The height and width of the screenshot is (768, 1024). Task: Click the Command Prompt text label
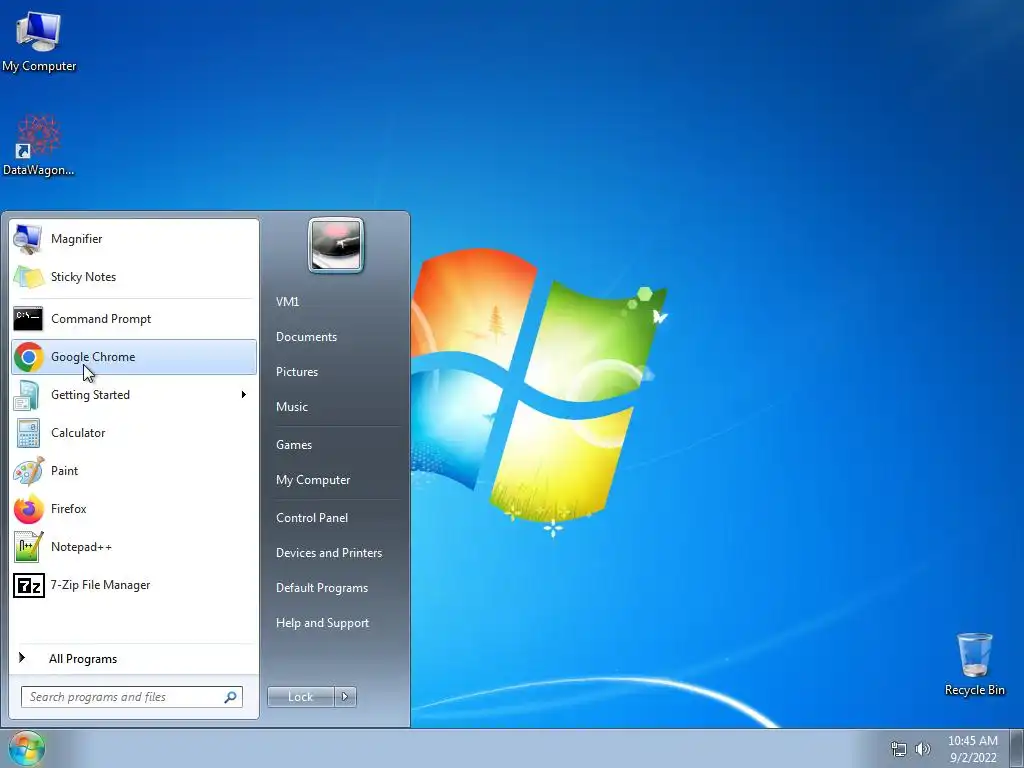coord(101,319)
